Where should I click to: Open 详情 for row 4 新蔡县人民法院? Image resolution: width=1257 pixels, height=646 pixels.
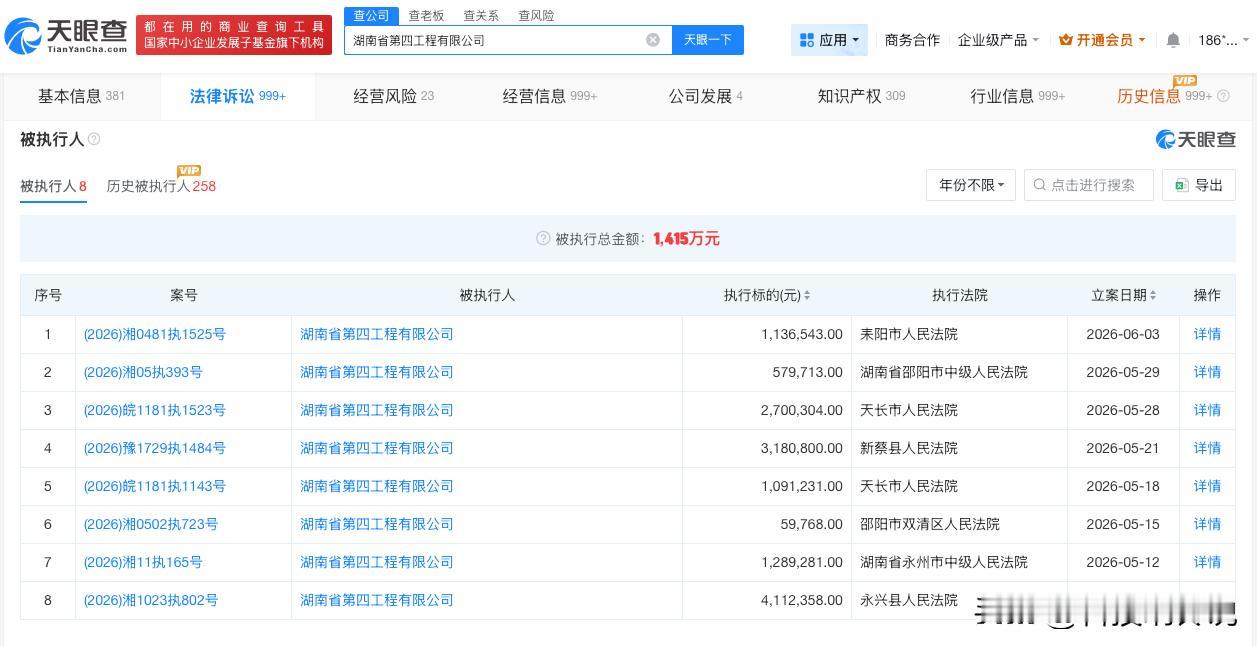[x=1207, y=448]
